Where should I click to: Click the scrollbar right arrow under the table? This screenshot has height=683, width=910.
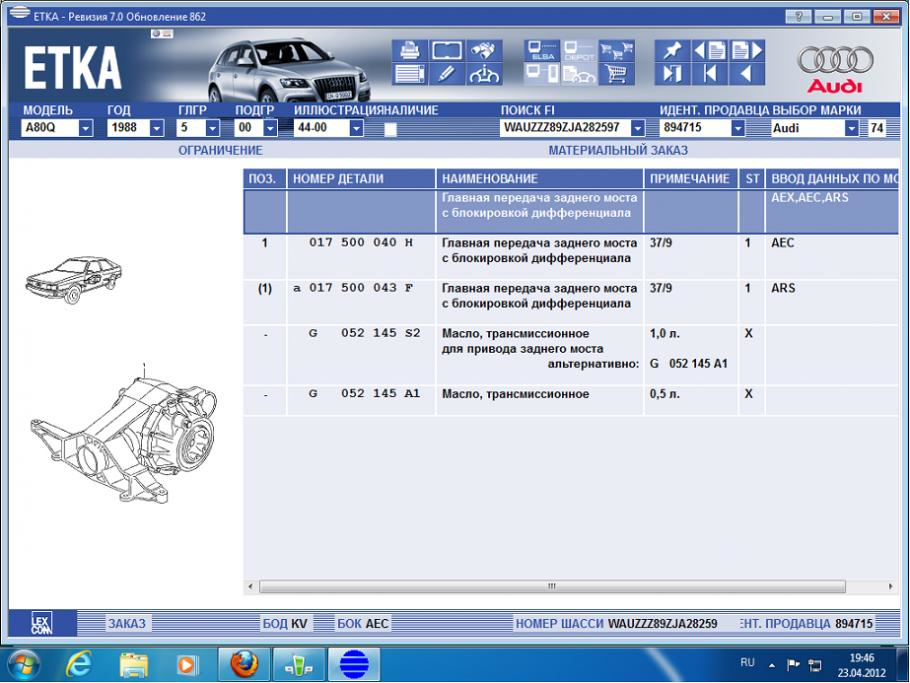[891, 587]
